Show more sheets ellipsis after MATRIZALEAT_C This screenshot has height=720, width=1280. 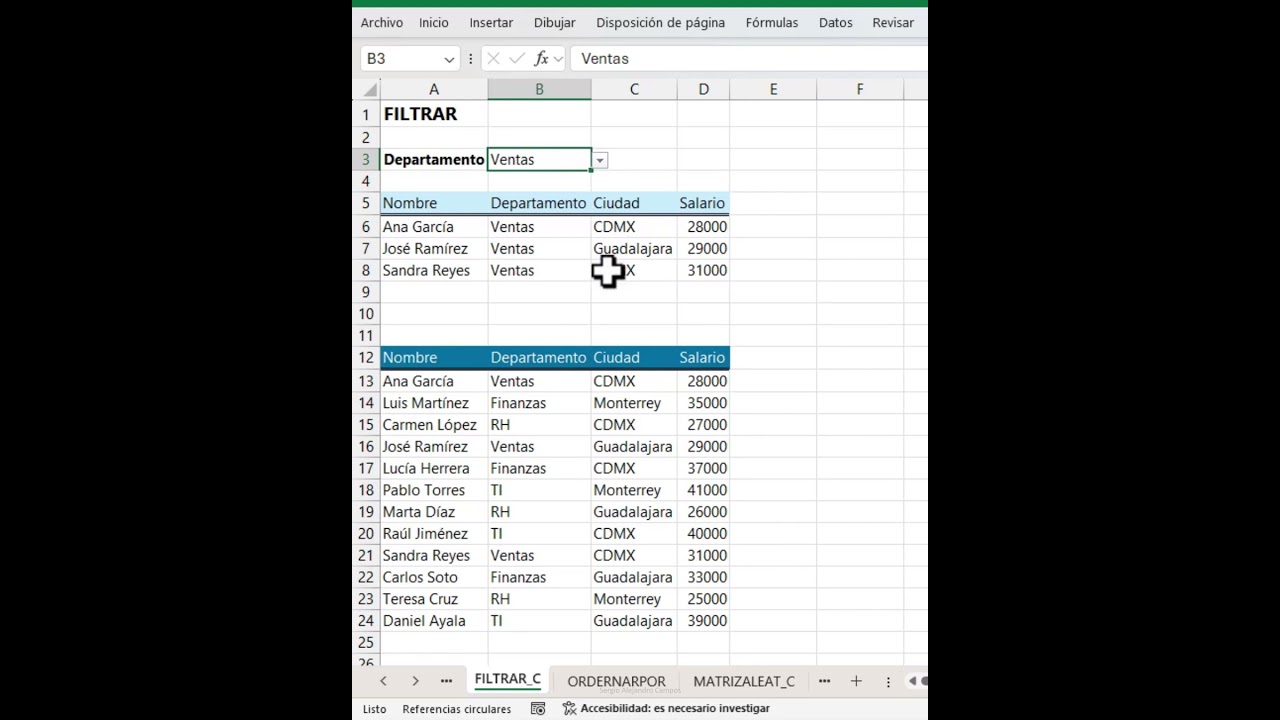[824, 681]
